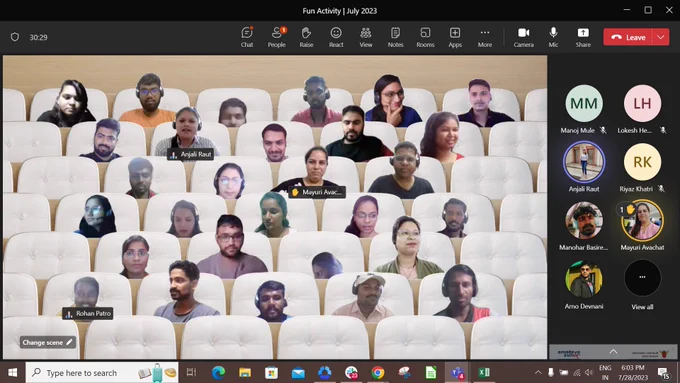Open the View layout options
Image resolution: width=680 pixels, height=383 pixels.
pos(366,37)
